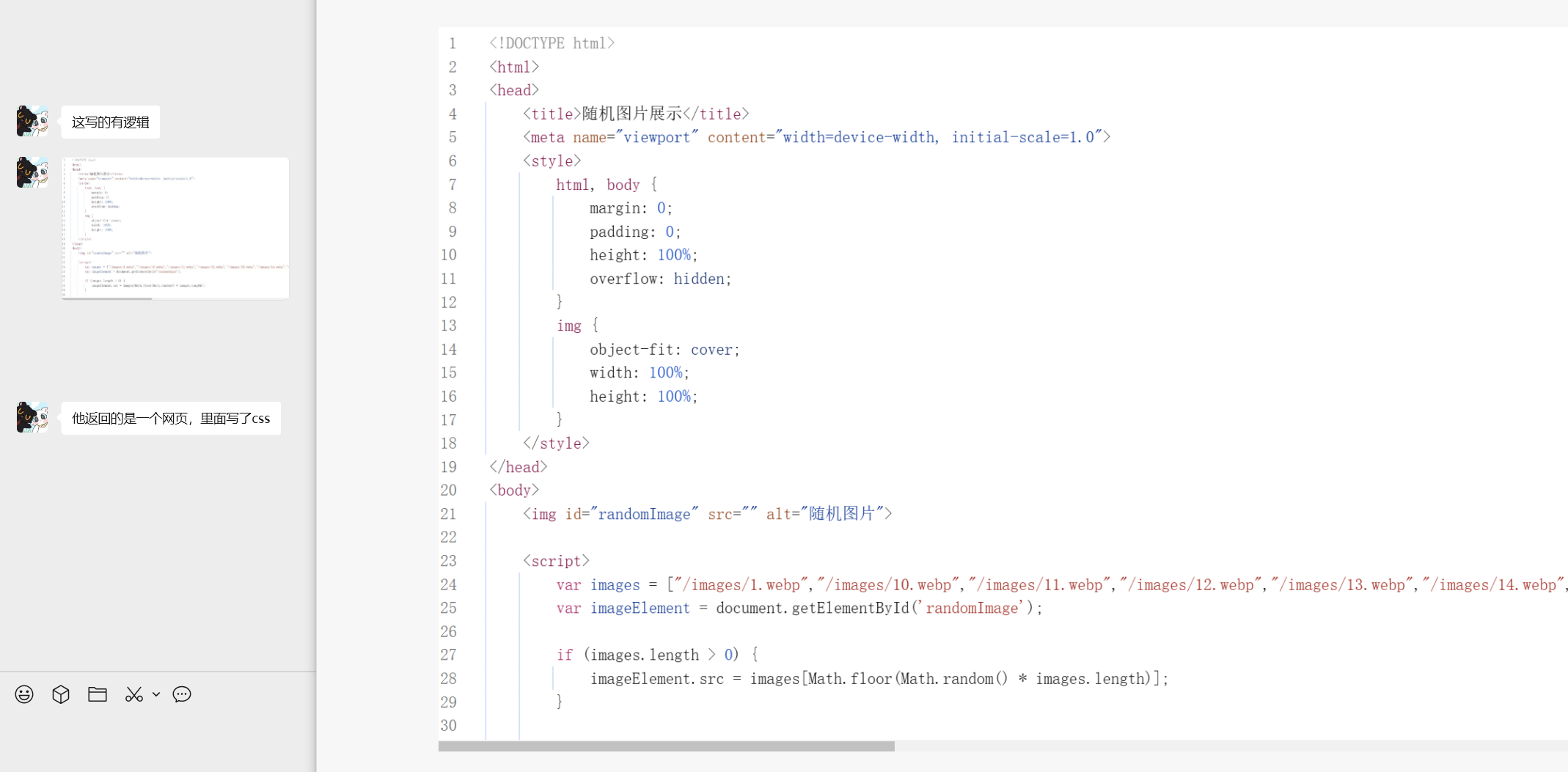1568x772 pixels.
Task: Click the "他返回的是一个网页，里面写了css" message bubble
Action: tap(171, 419)
